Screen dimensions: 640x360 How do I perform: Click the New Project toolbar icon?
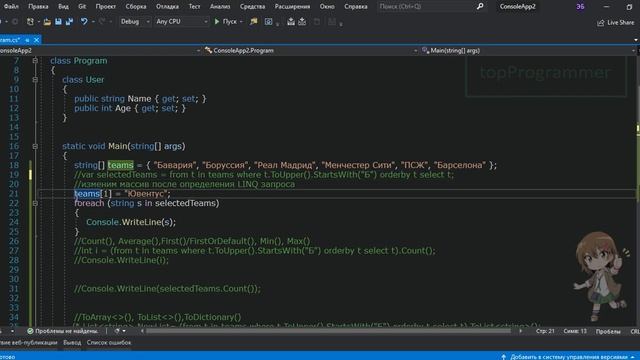pyautogui.click(x=30, y=22)
